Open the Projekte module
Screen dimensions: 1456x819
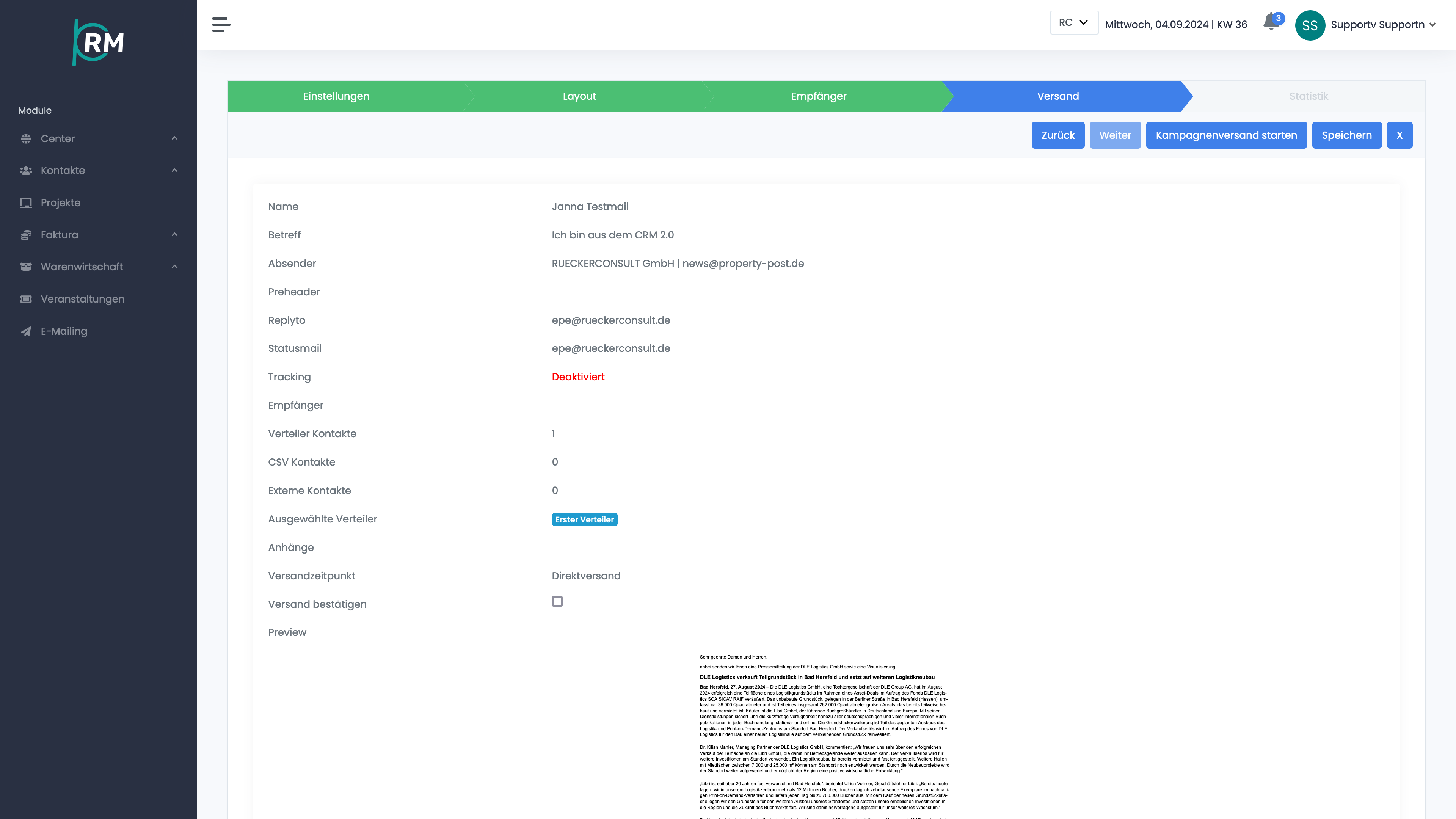61,203
